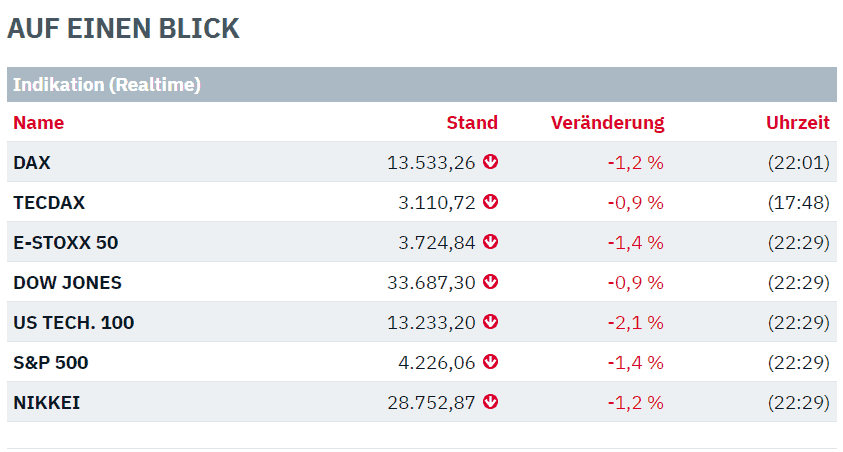Click the red arrow icon next to TECDAX

(490, 202)
